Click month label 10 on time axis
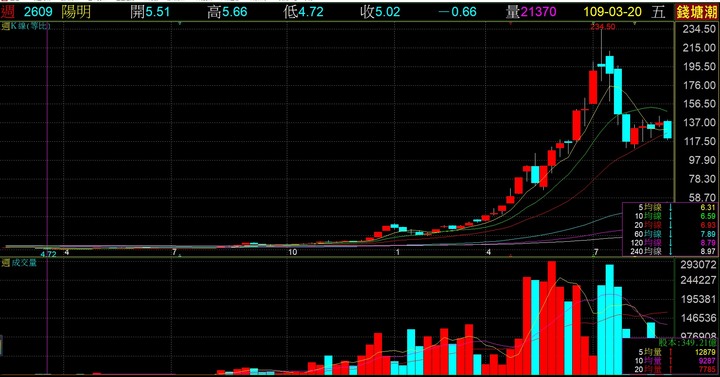This screenshot has height=377, width=720. pos(292,252)
